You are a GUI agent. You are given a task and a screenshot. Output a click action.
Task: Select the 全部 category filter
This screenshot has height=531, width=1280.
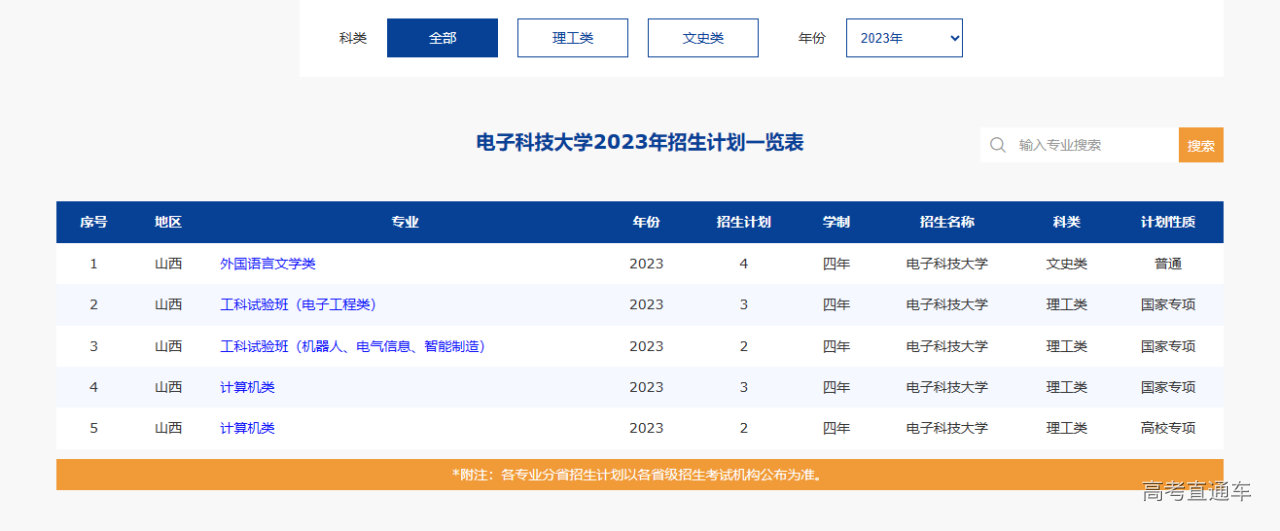pos(442,38)
